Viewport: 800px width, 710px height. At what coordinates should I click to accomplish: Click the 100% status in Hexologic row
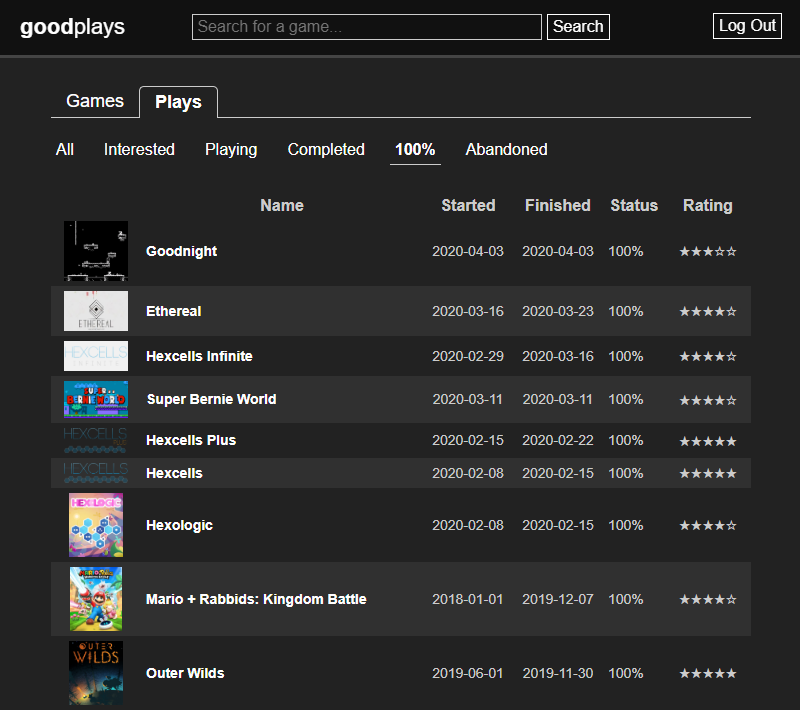[x=626, y=525]
